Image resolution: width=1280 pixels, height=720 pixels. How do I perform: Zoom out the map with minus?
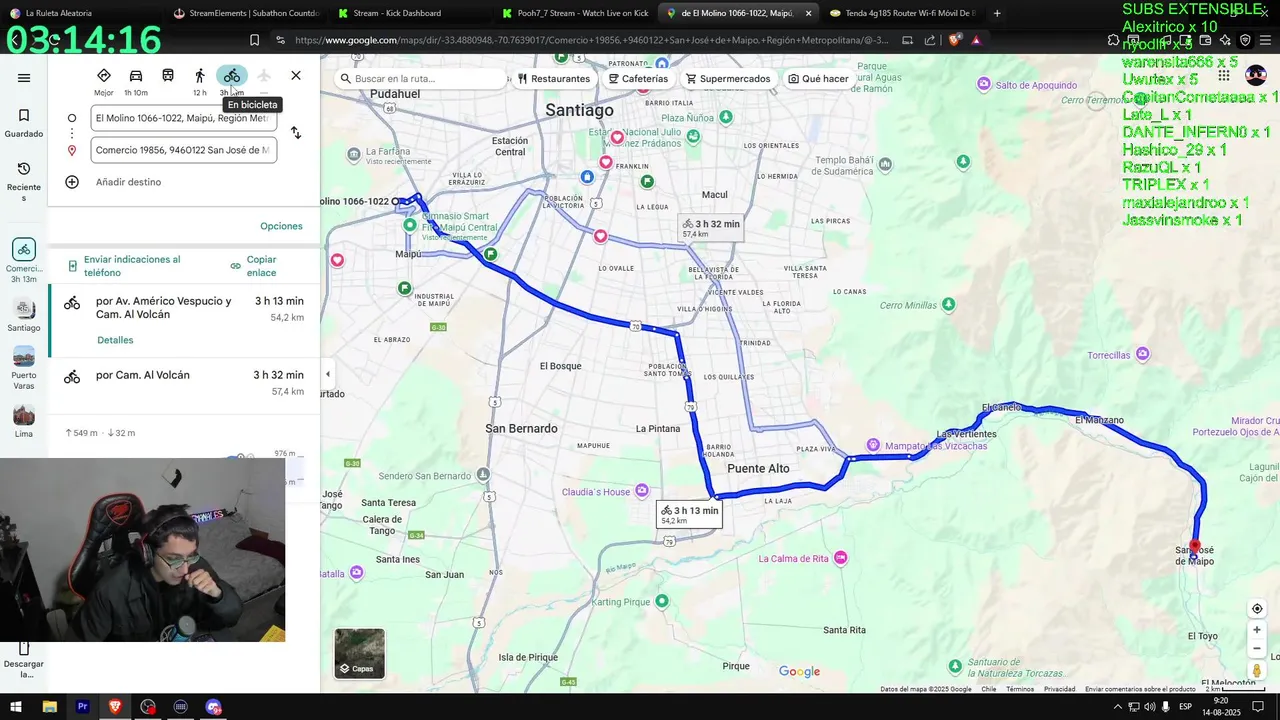[x=1257, y=648]
